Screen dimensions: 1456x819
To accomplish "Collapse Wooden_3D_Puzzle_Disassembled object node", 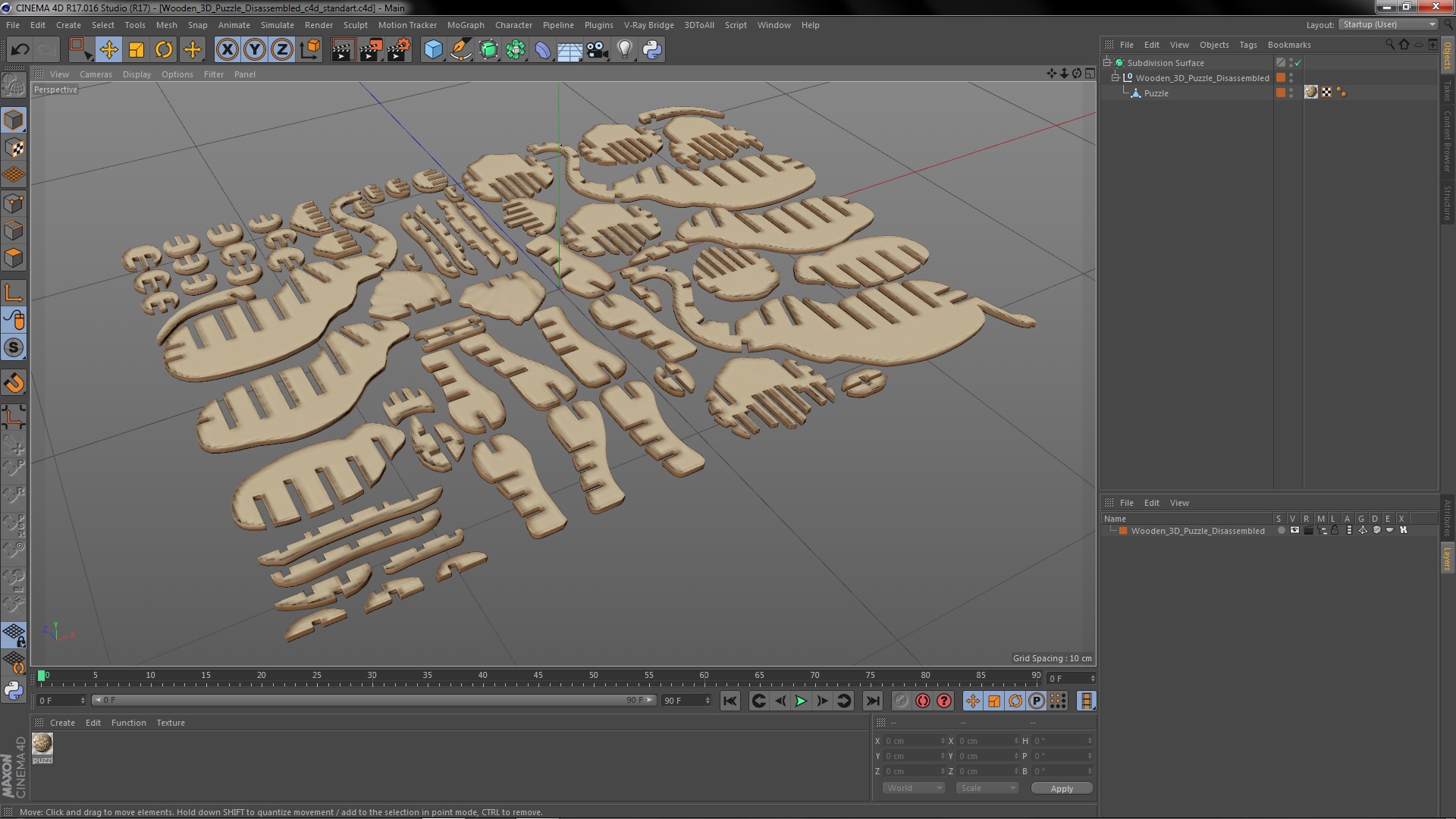I will click(1116, 77).
